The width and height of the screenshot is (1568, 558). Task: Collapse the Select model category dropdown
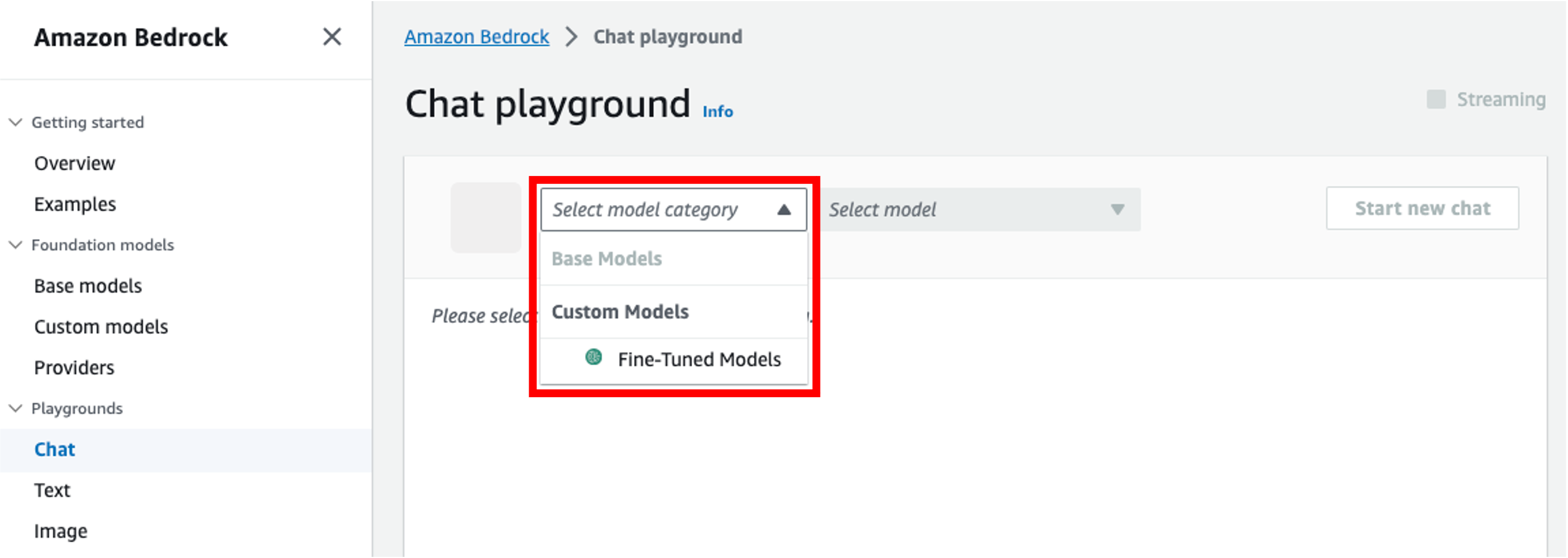tap(673, 209)
